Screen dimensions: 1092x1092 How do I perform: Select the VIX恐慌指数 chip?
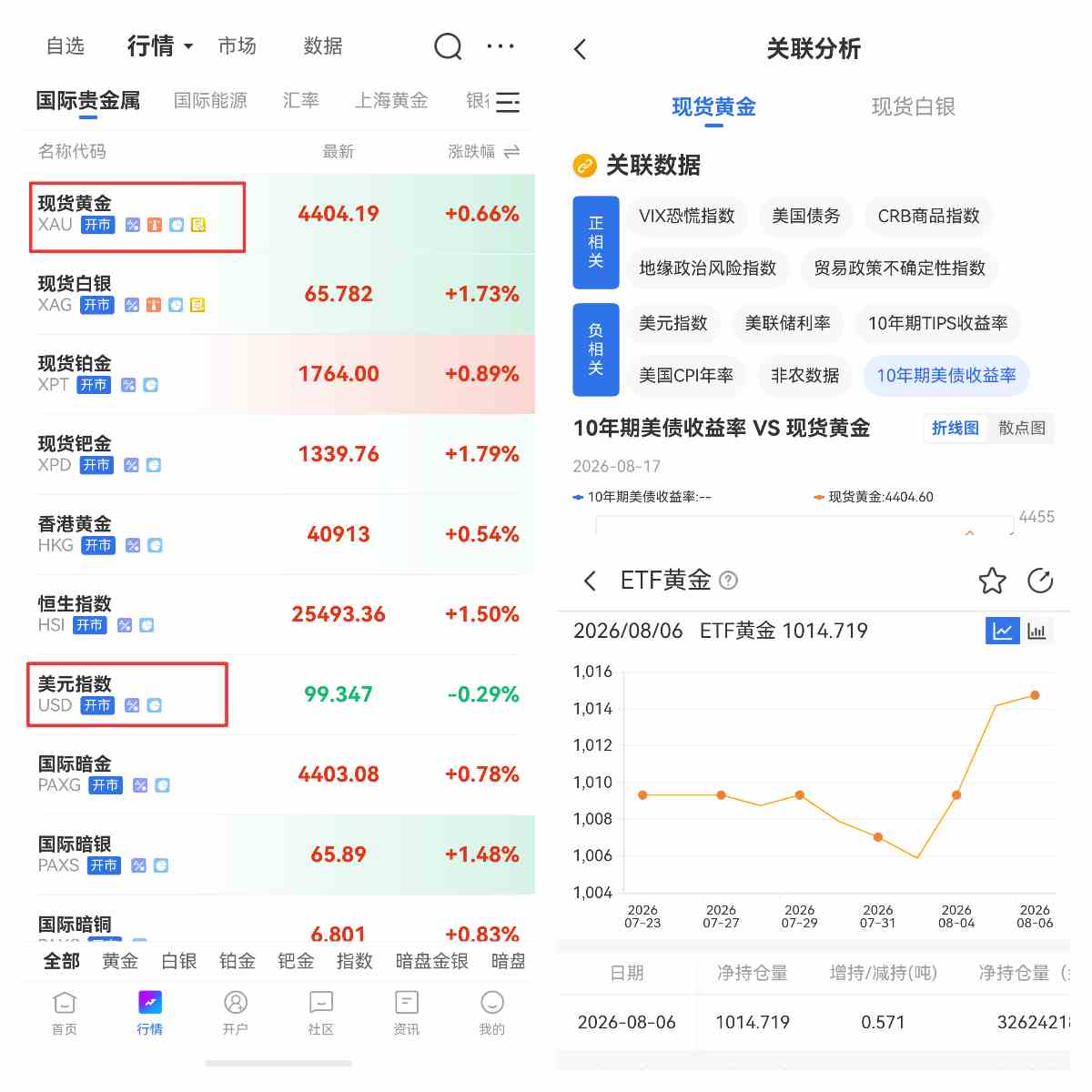(687, 216)
